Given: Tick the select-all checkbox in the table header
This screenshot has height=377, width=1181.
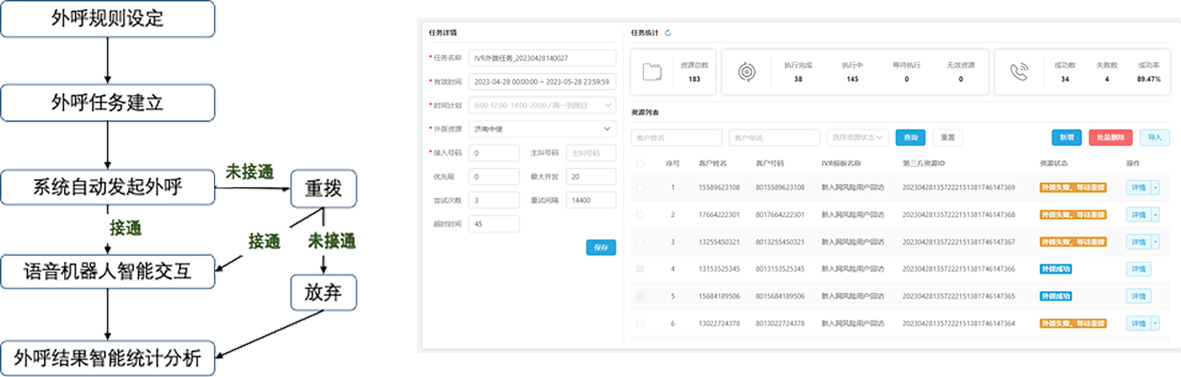Looking at the screenshot, I should tap(640, 163).
